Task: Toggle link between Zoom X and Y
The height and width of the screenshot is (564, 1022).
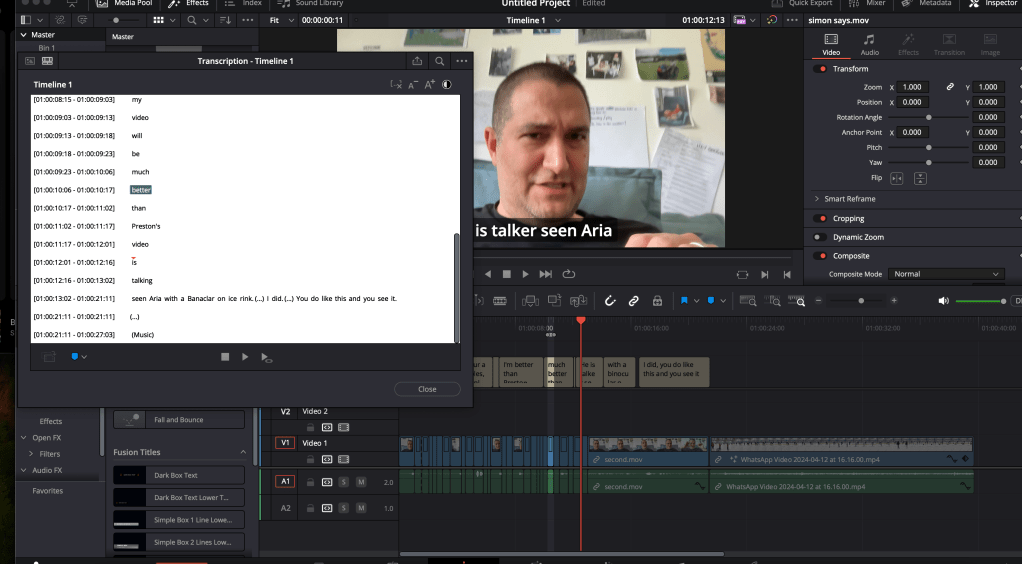Action: click(x=950, y=87)
